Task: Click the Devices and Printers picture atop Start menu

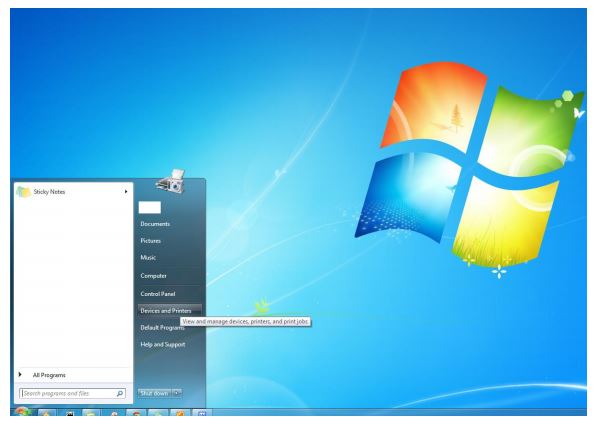Action: click(x=170, y=181)
